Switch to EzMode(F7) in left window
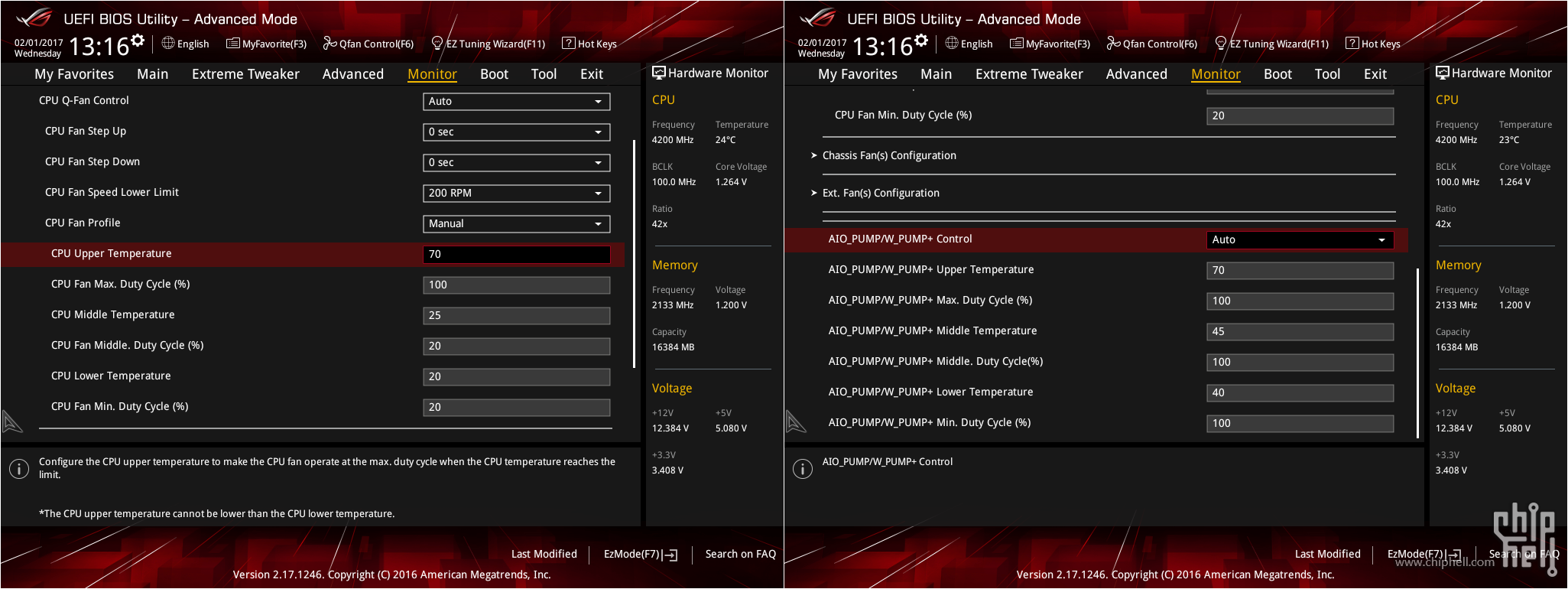This screenshot has width=1568, height=589. coord(641,554)
